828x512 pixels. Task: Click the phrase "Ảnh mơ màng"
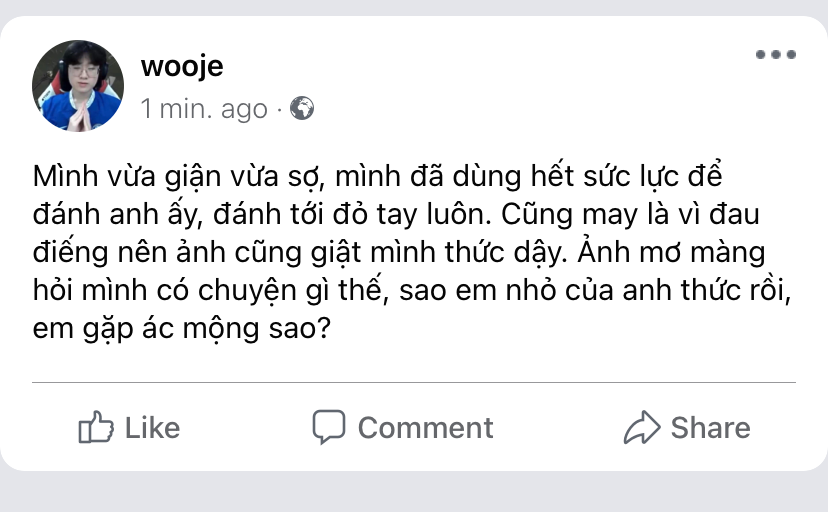pos(671,252)
